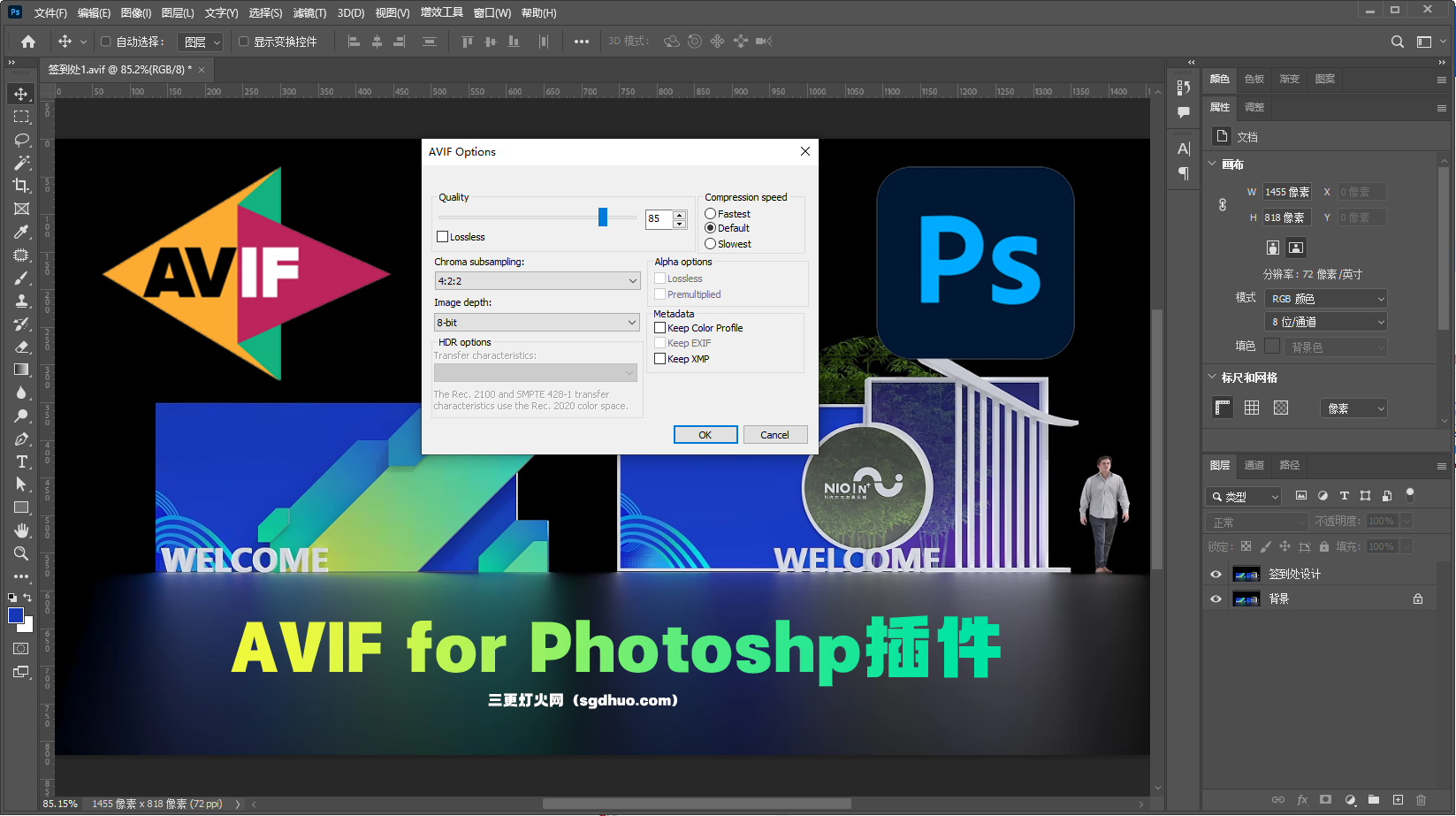Viewport: 1456px width, 816px height.
Task: Check Keep Color Profile option
Action: pos(660,328)
